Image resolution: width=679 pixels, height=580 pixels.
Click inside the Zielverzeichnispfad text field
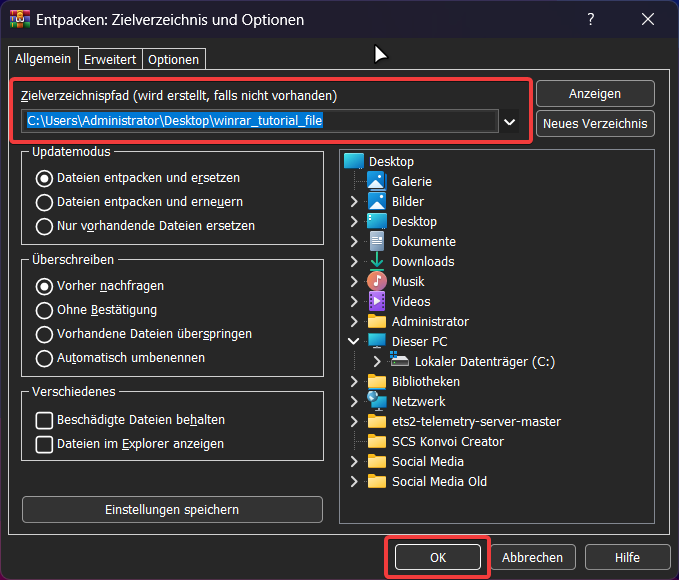[258, 122]
